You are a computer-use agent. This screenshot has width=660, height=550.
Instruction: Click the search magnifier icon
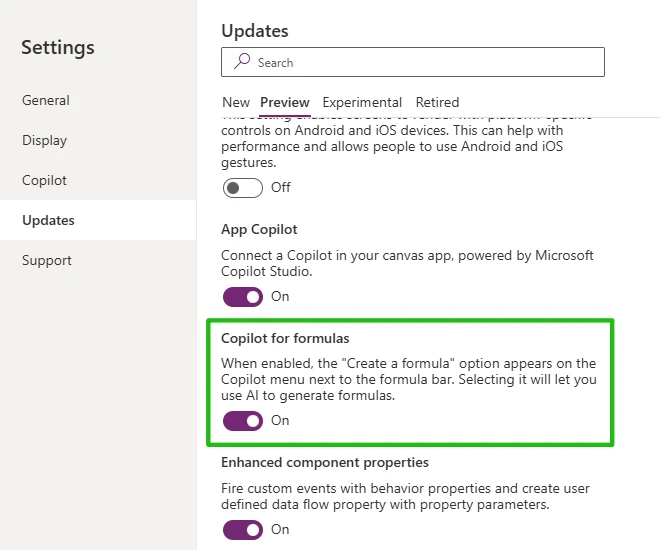point(242,62)
